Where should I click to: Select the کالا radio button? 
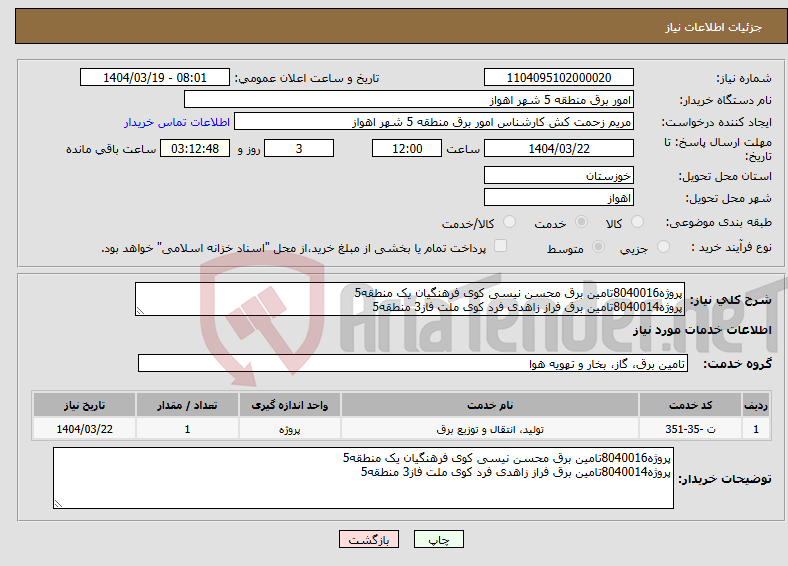tap(637, 222)
